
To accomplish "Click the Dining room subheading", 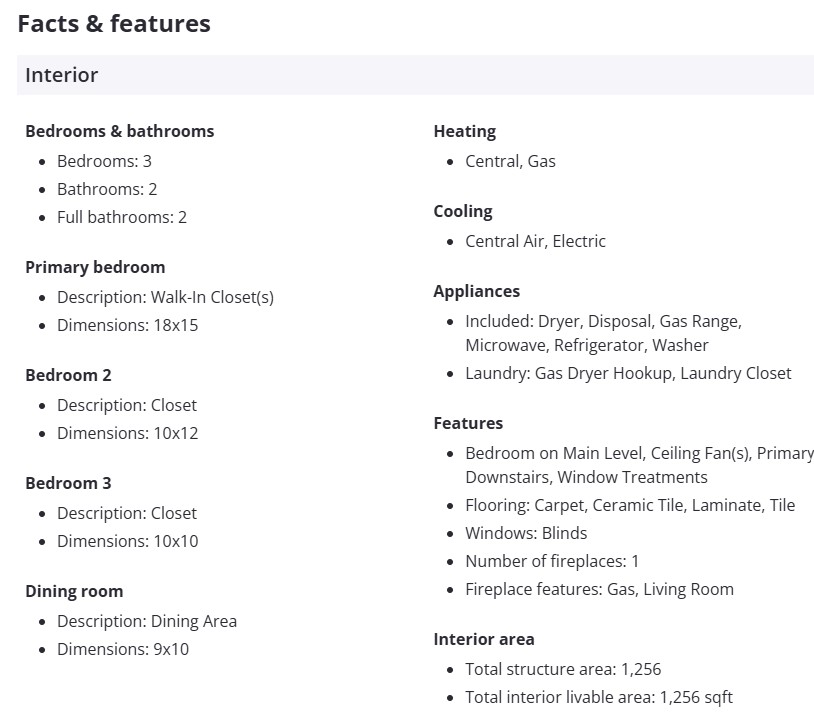I will click(x=74, y=591).
